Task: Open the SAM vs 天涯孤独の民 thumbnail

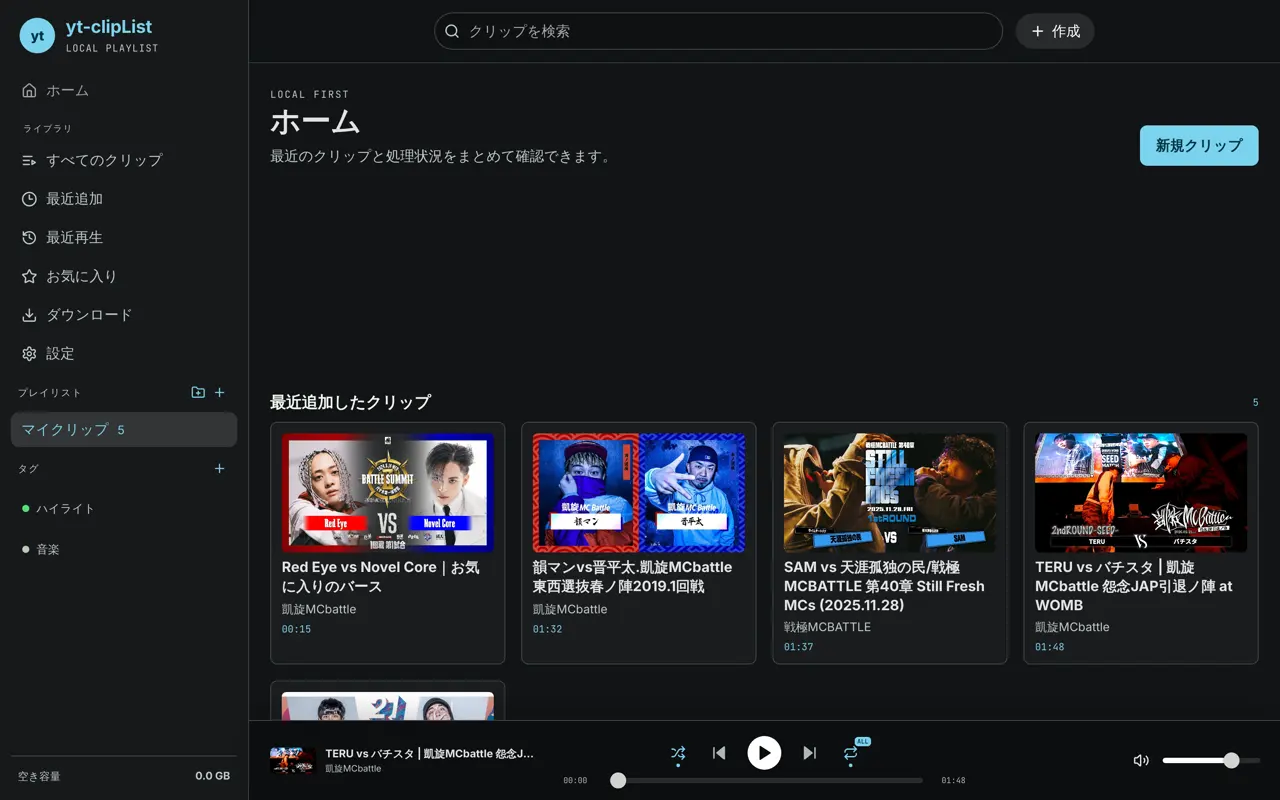Action: click(x=890, y=493)
